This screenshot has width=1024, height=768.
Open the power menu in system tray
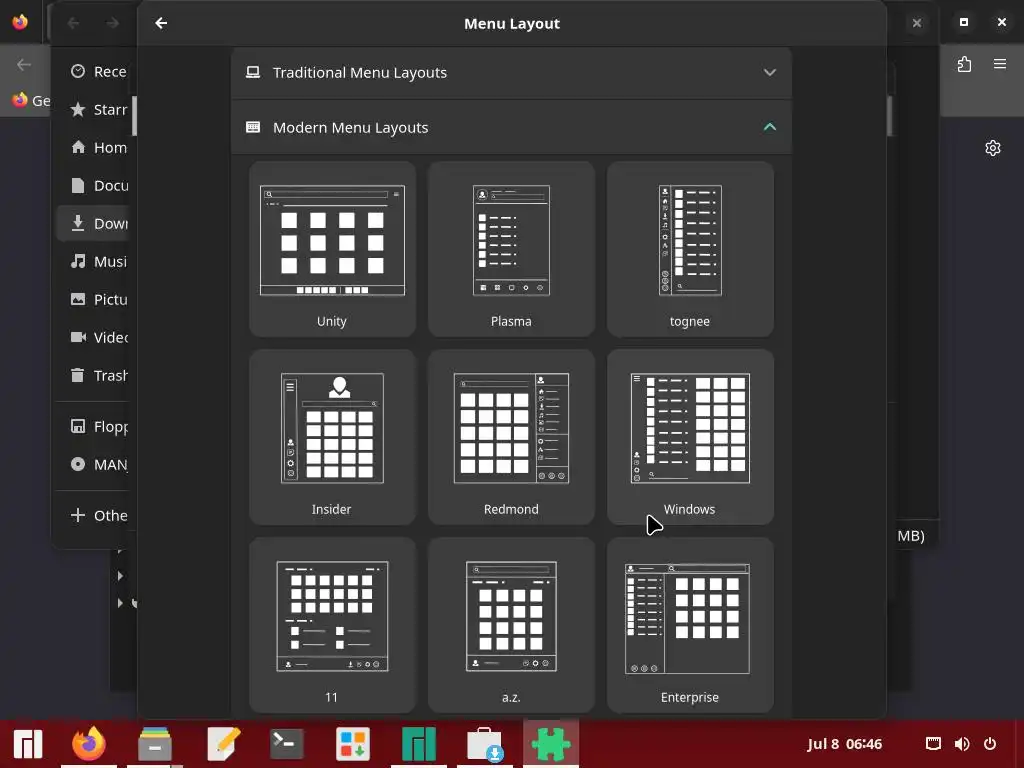coord(990,744)
